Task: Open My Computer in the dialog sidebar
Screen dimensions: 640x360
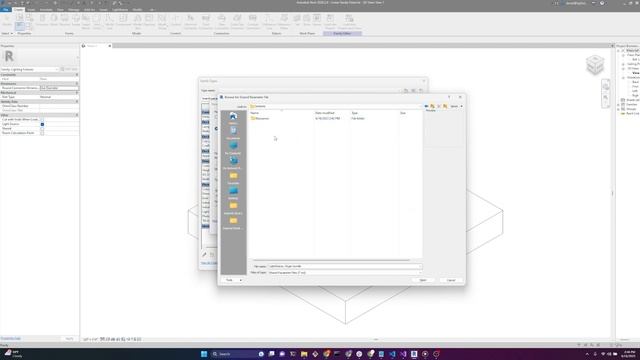Action: [x=233, y=148]
